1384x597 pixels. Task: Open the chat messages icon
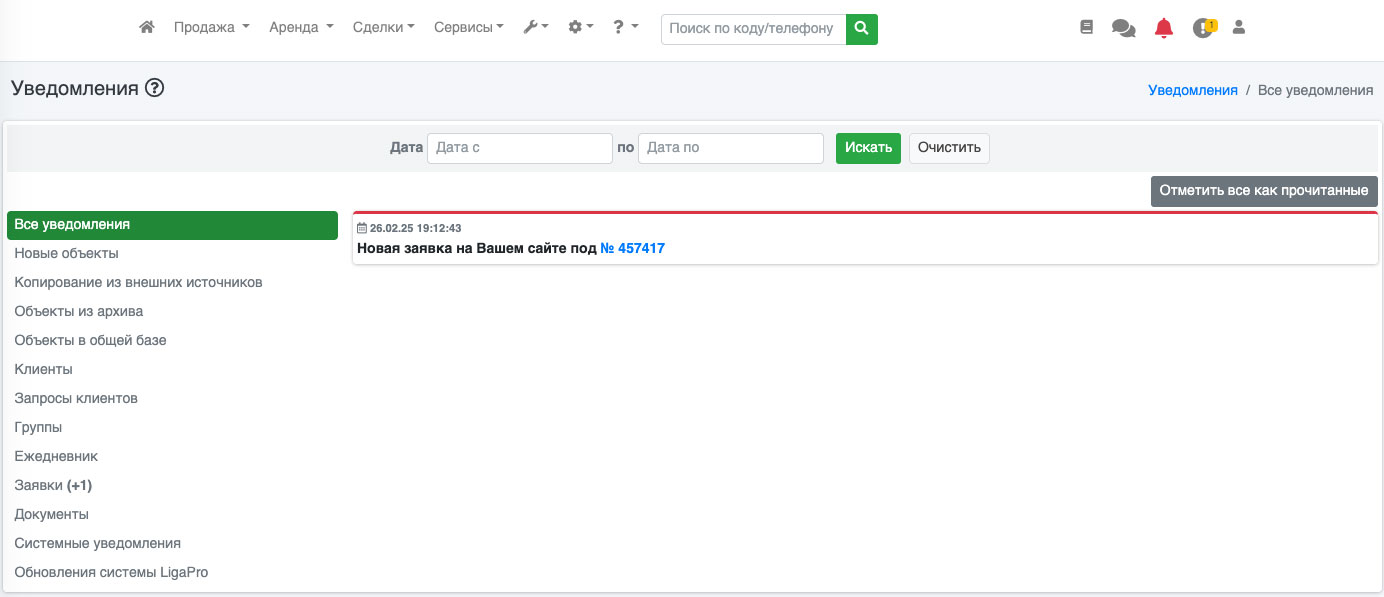pos(1123,29)
